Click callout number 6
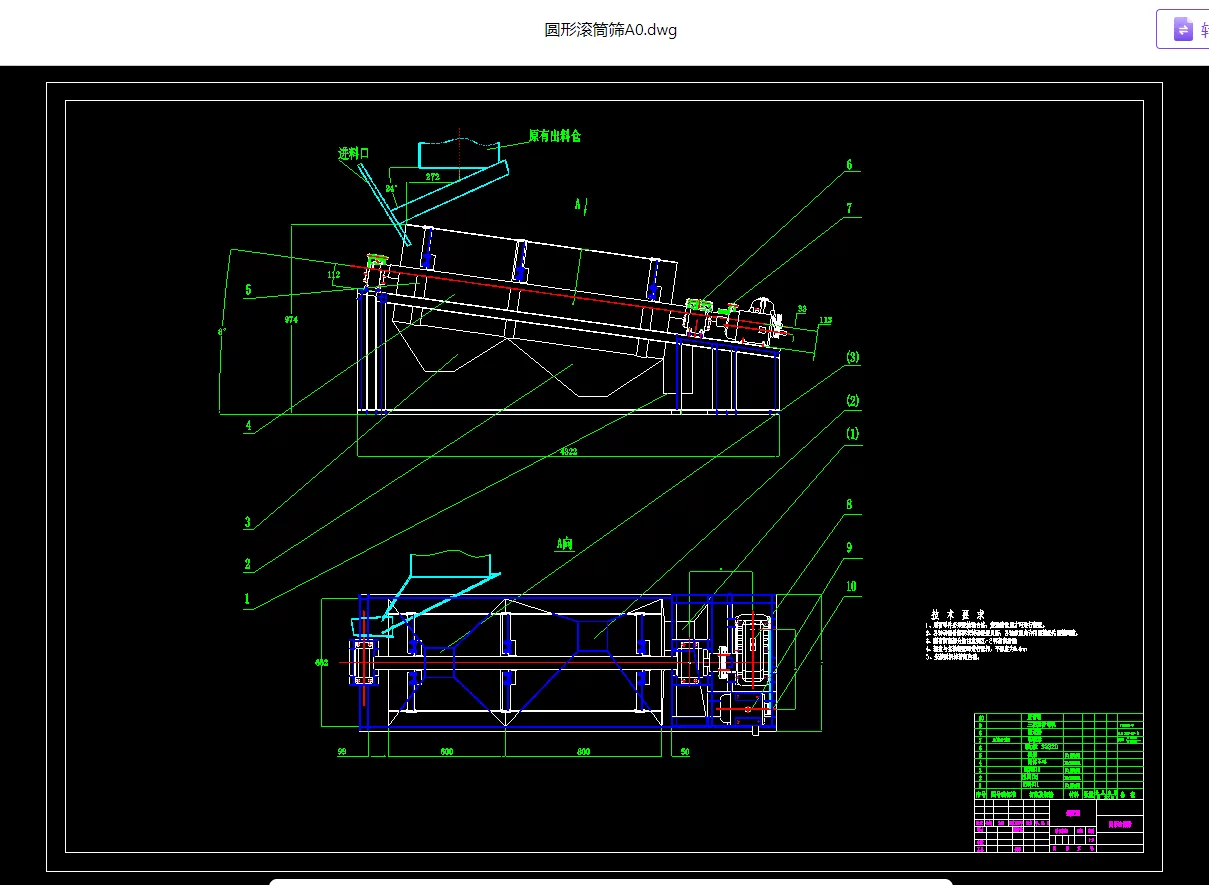The image size is (1209, 885). click(849, 165)
